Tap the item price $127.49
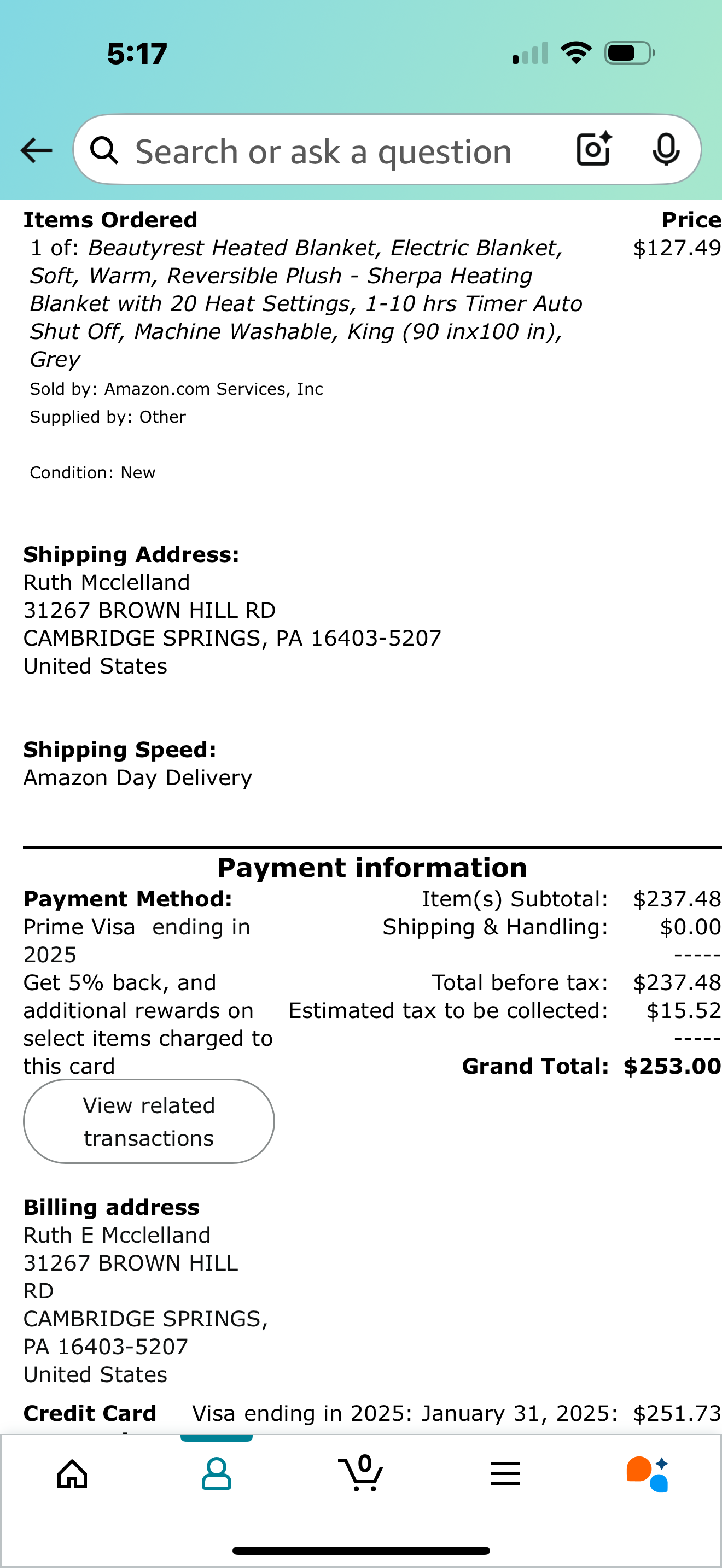The width and height of the screenshot is (722, 1568). pyautogui.click(x=677, y=248)
